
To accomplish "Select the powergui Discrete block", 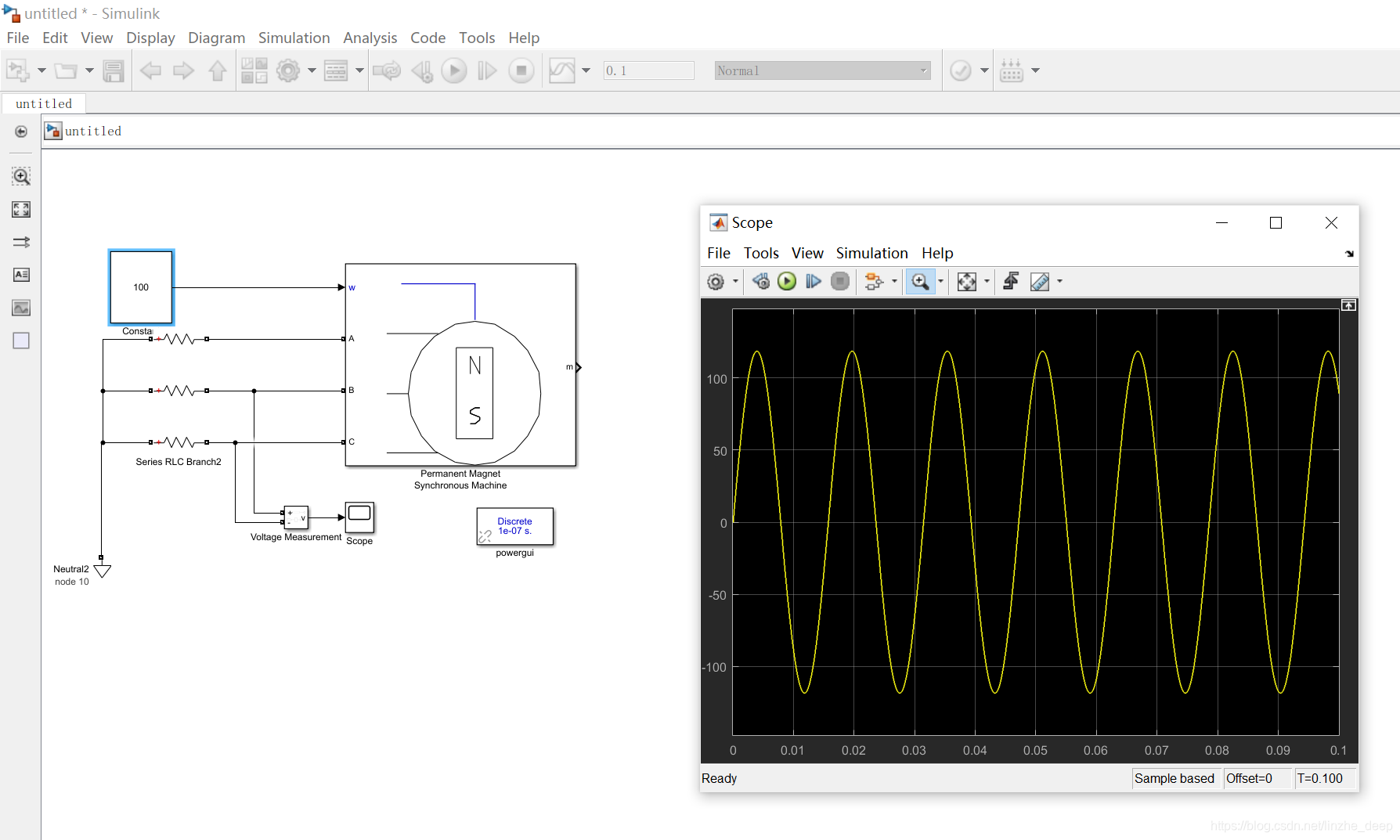I will point(515,526).
